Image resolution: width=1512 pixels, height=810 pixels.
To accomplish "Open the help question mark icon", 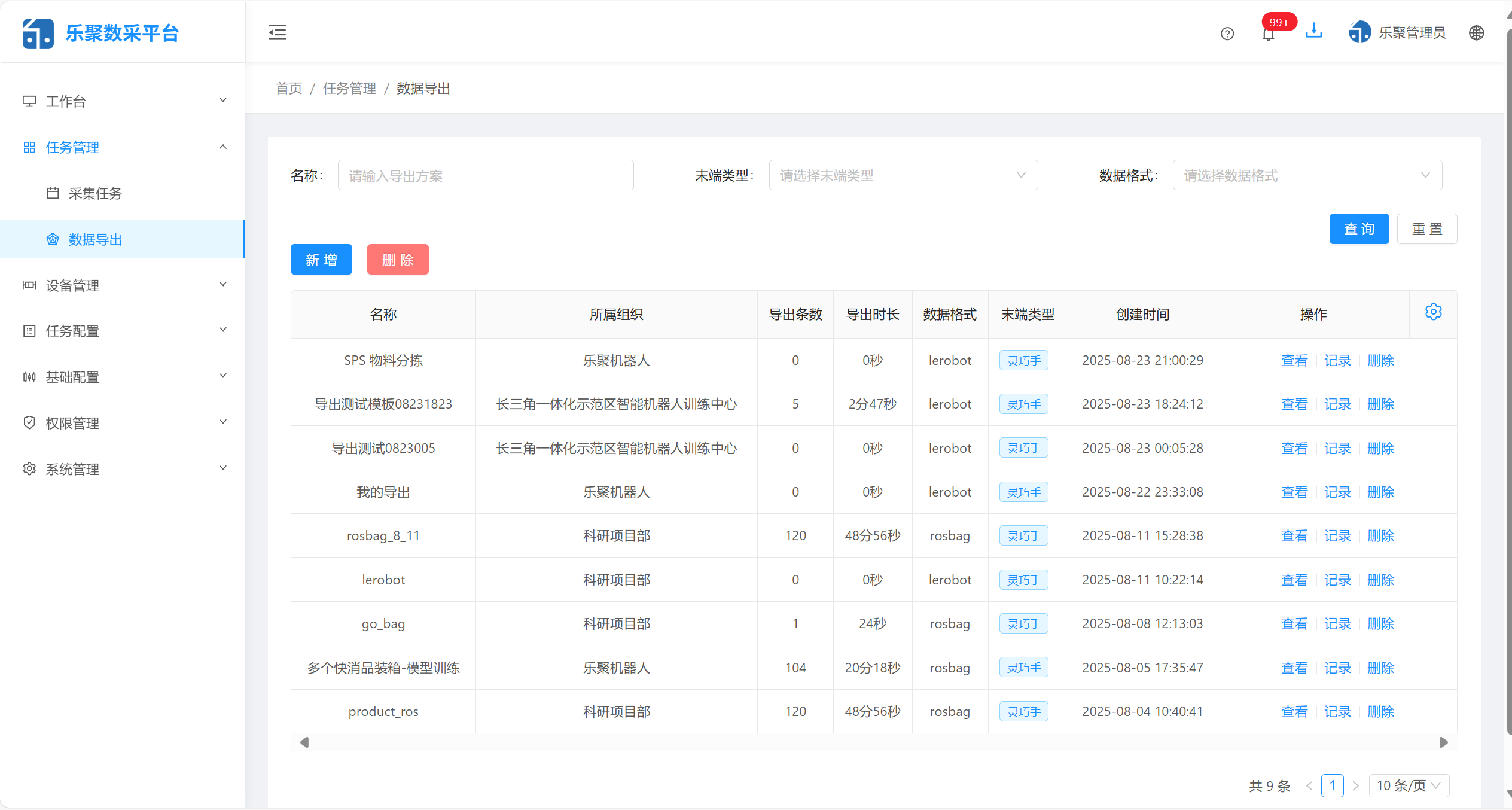I will click(x=1228, y=34).
